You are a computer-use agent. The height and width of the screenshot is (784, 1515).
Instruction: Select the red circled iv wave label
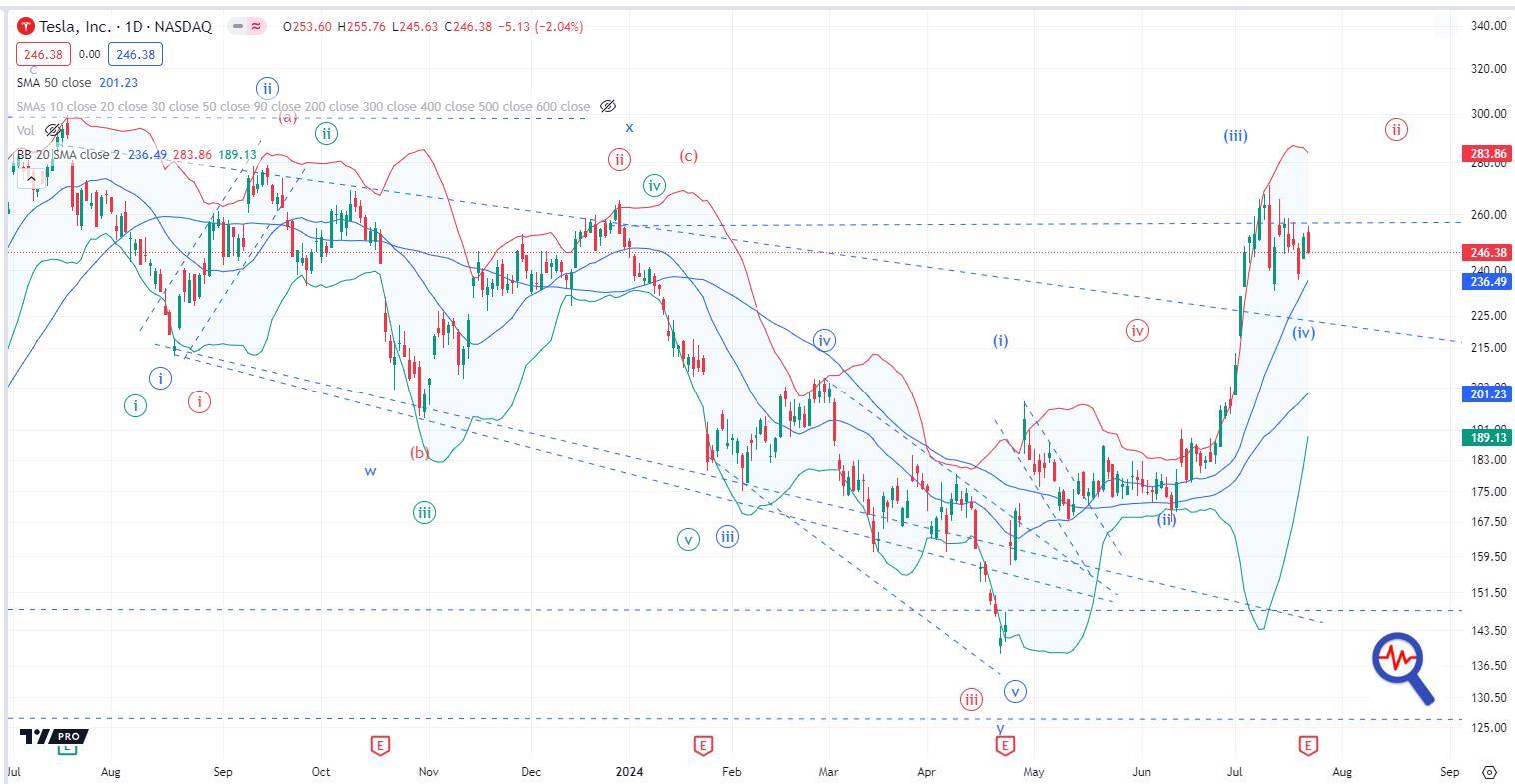coord(1137,330)
